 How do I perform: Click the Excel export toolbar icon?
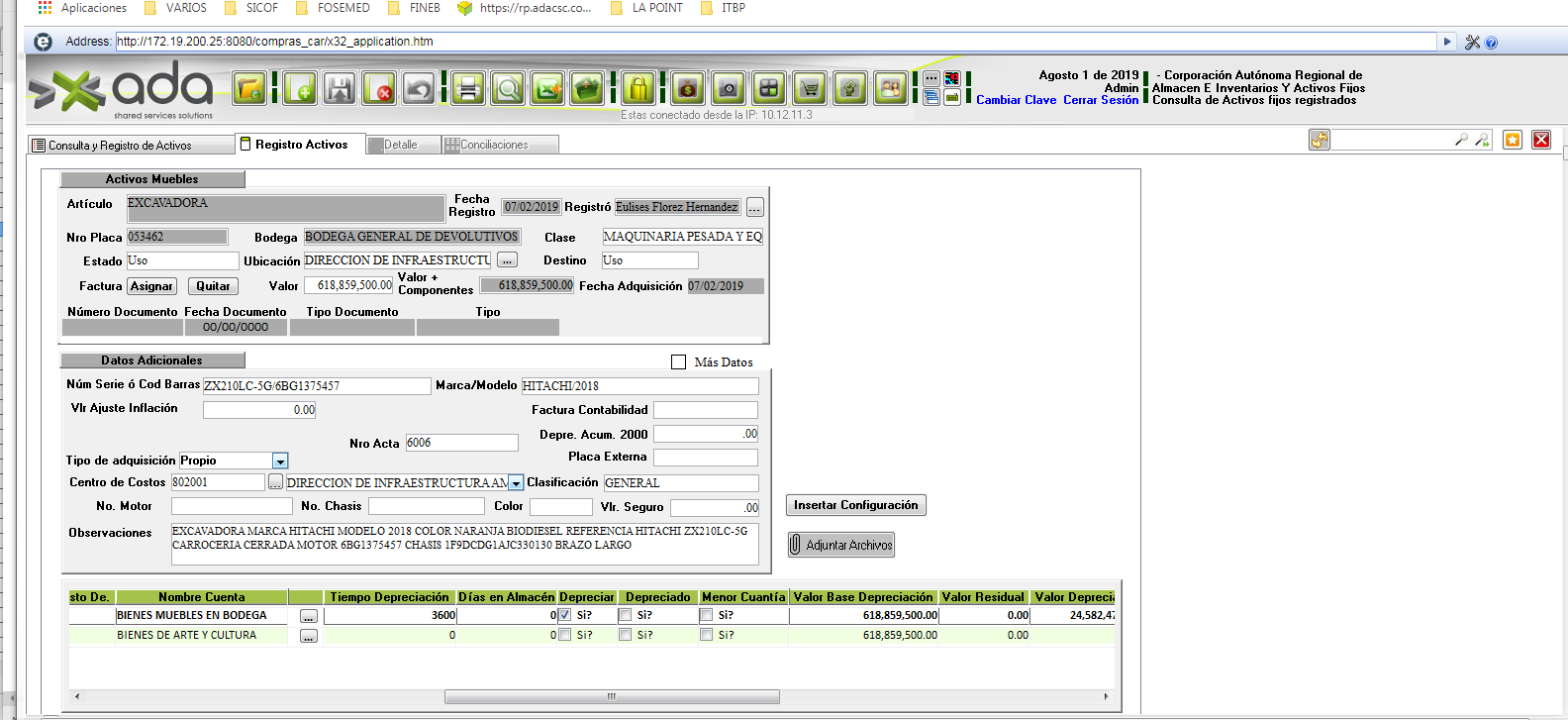[x=547, y=89]
